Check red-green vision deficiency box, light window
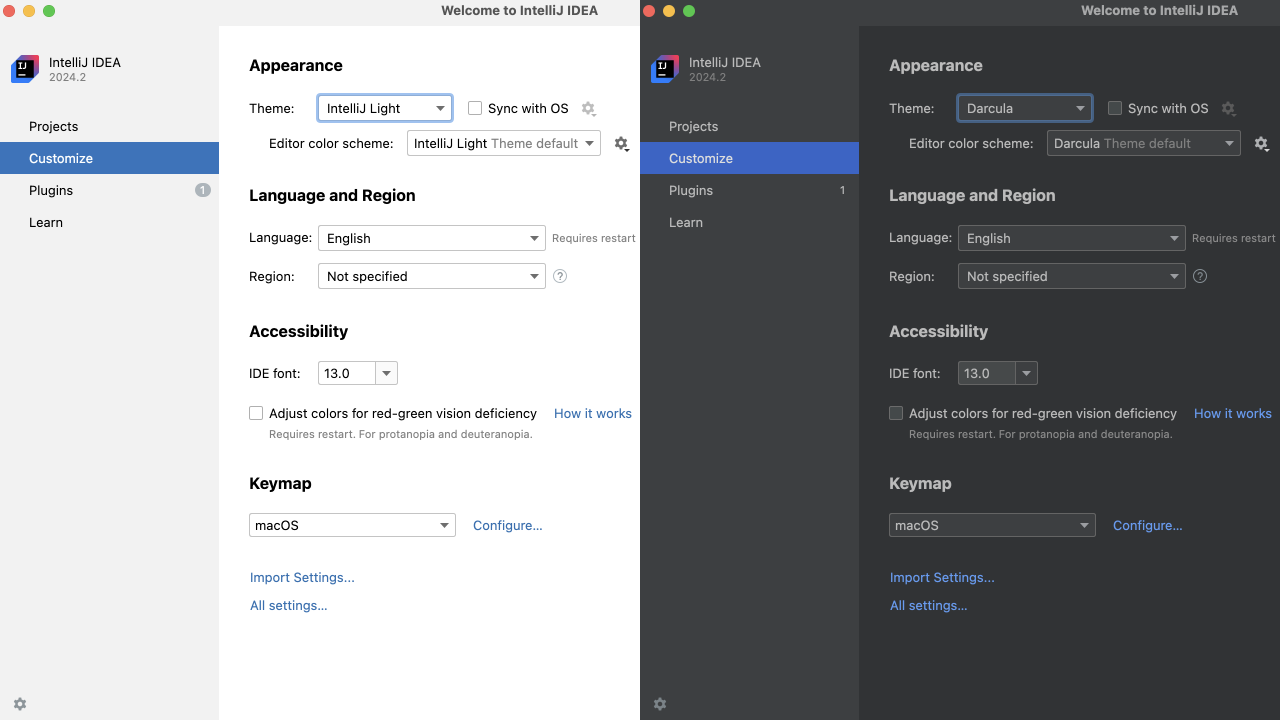 coord(256,413)
